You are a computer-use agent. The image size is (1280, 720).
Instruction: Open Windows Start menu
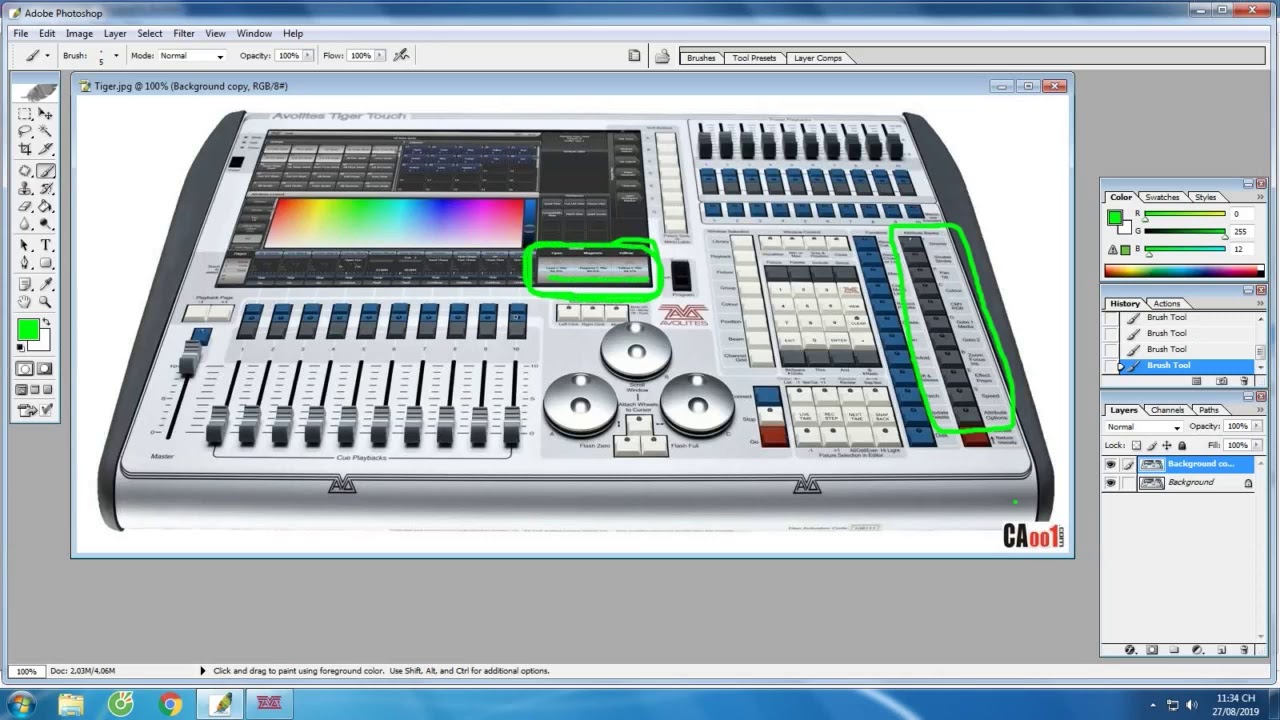coord(20,704)
